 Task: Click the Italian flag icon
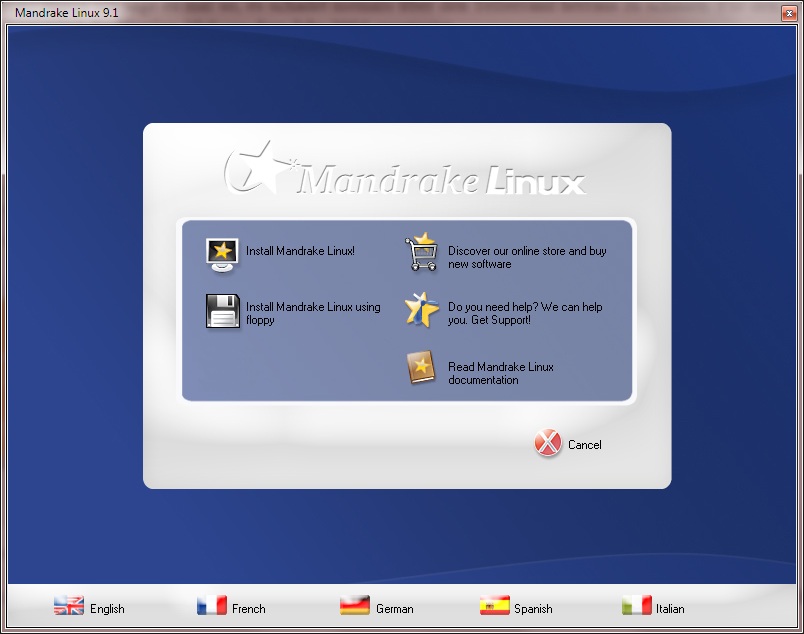coord(637,605)
